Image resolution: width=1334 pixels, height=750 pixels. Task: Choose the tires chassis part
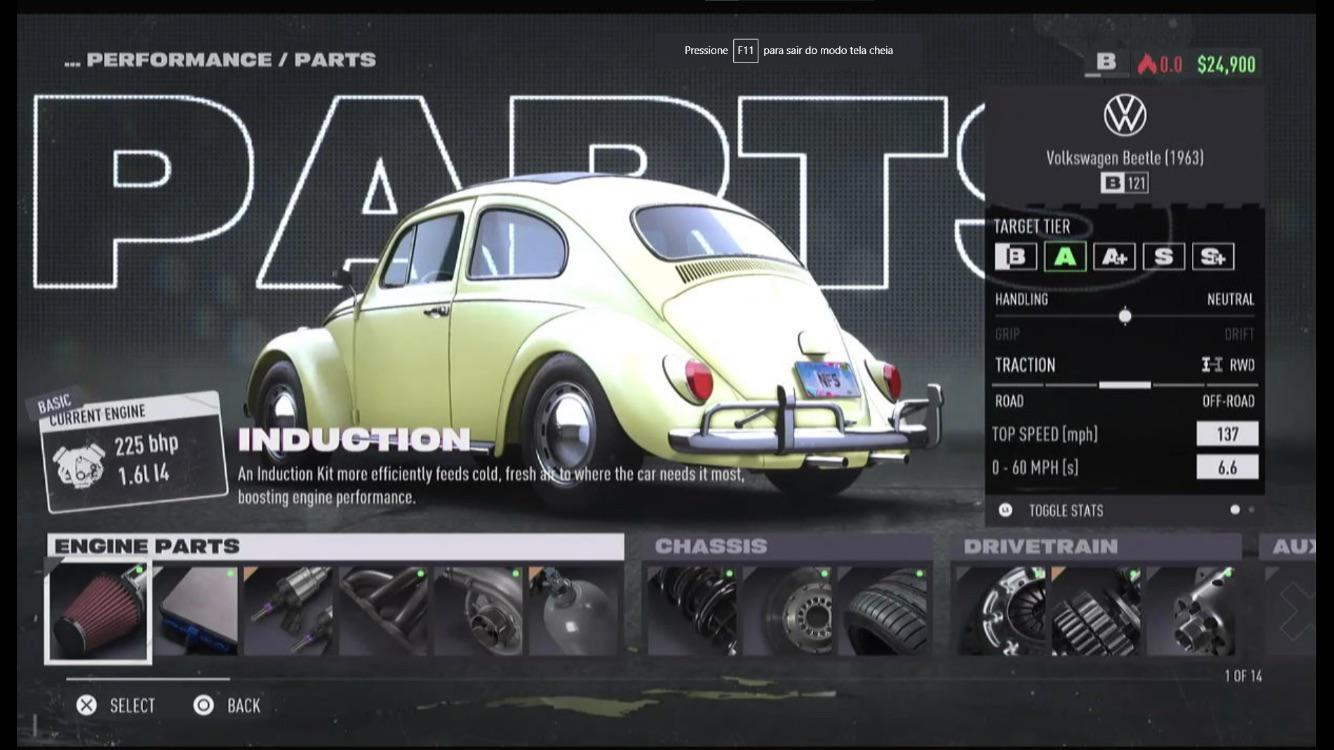point(882,611)
